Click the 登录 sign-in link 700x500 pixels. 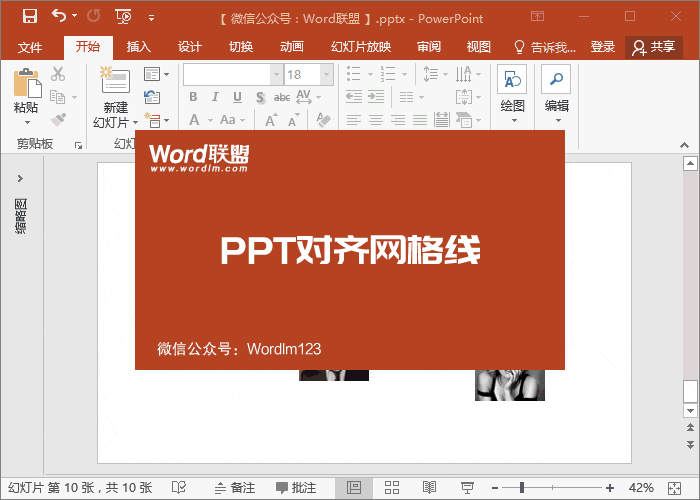pos(603,47)
